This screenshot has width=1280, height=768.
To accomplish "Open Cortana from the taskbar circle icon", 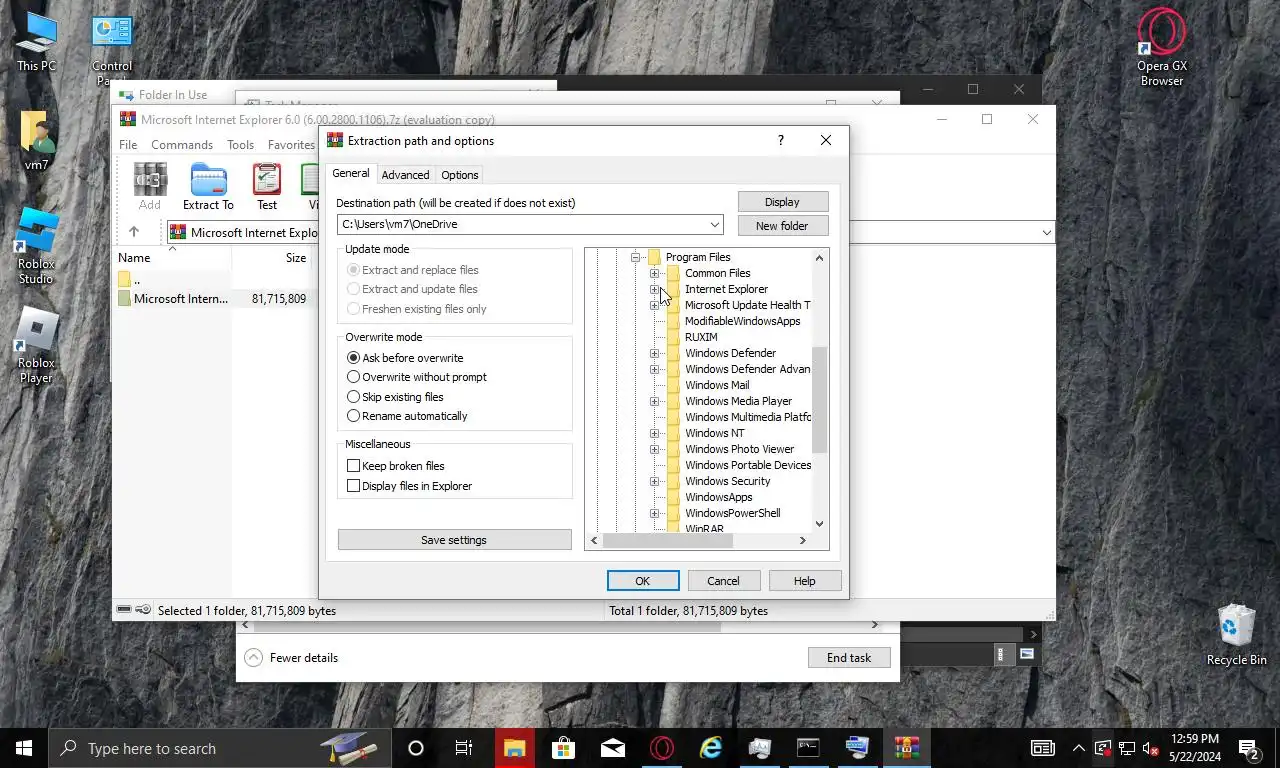I will point(416,748).
